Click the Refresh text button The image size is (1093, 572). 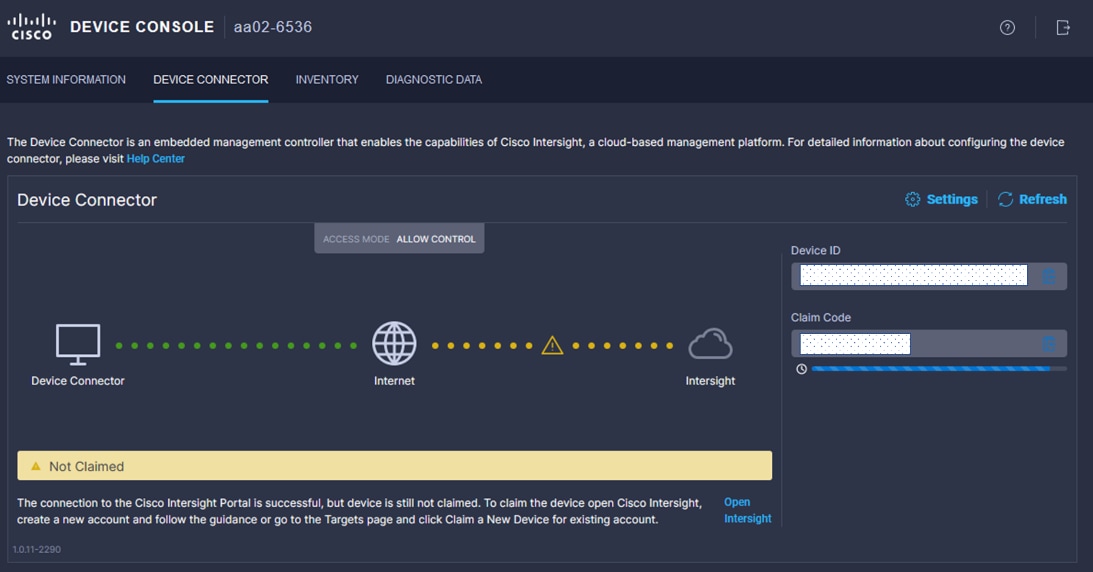tap(1043, 199)
